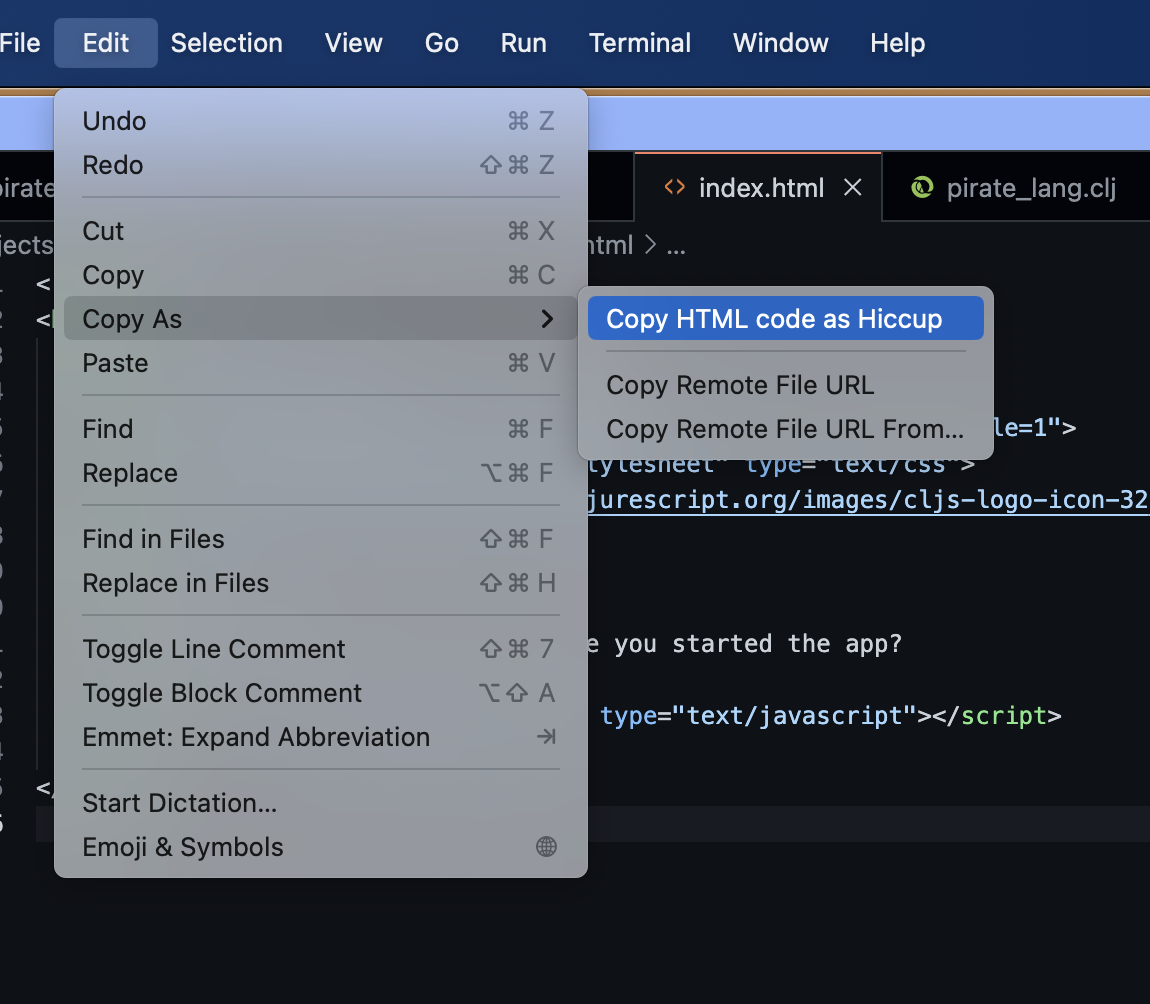Switch to the pirate_lang.clj tab
The image size is (1150, 1004).
(x=1030, y=188)
